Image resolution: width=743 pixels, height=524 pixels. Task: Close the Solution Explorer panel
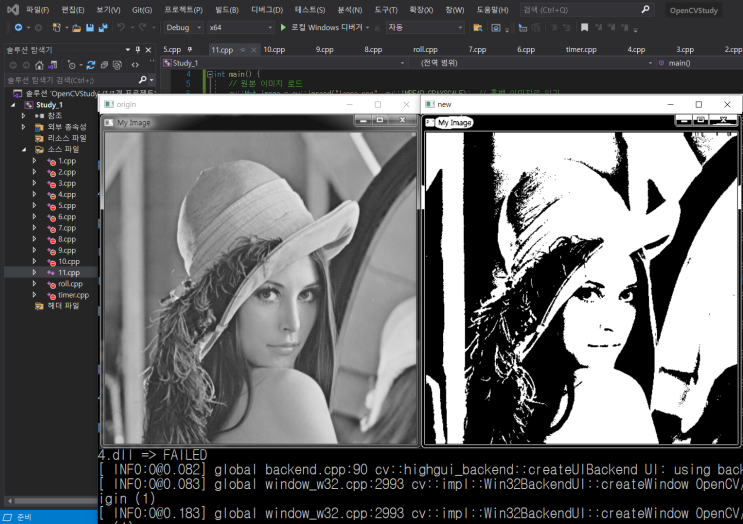click(148, 50)
